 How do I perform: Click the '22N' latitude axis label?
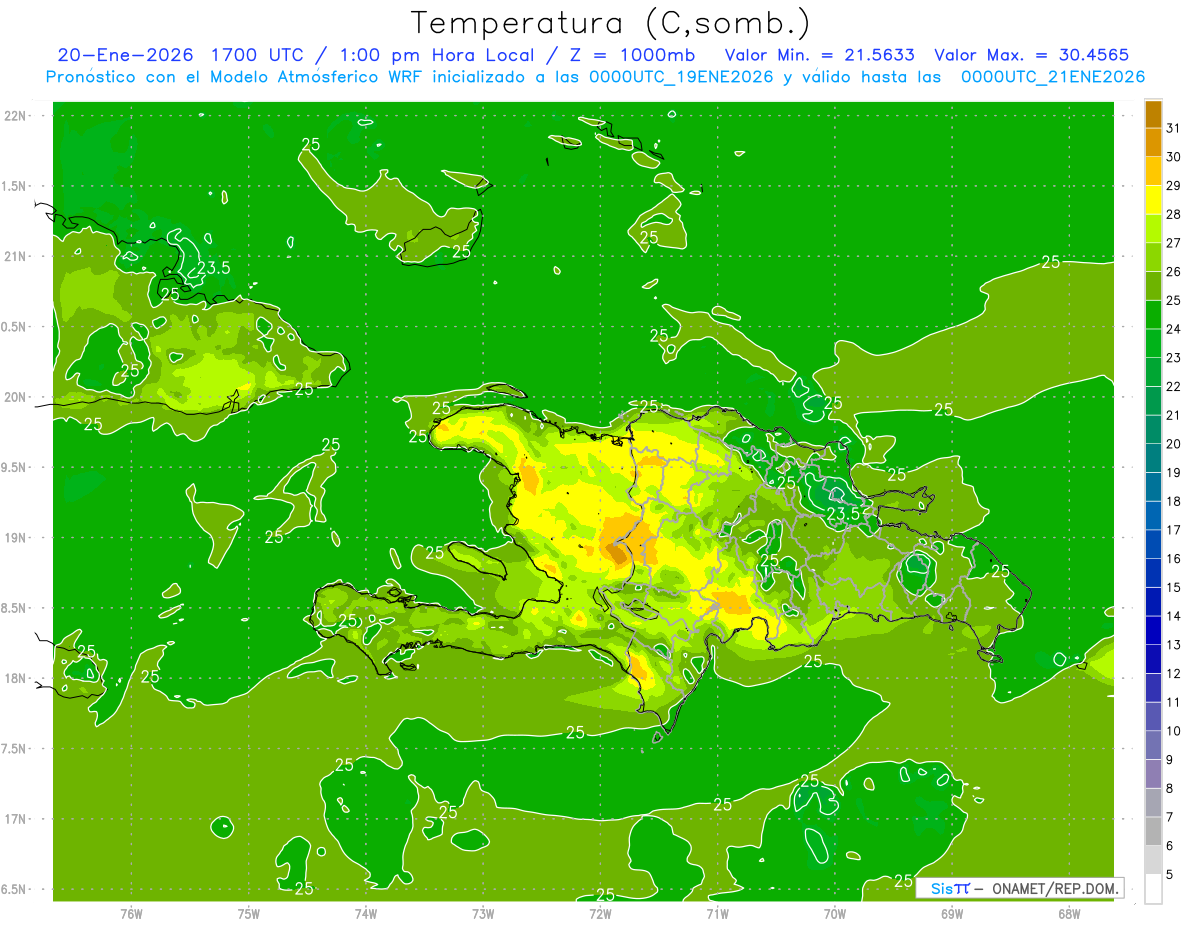tap(16, 116)
